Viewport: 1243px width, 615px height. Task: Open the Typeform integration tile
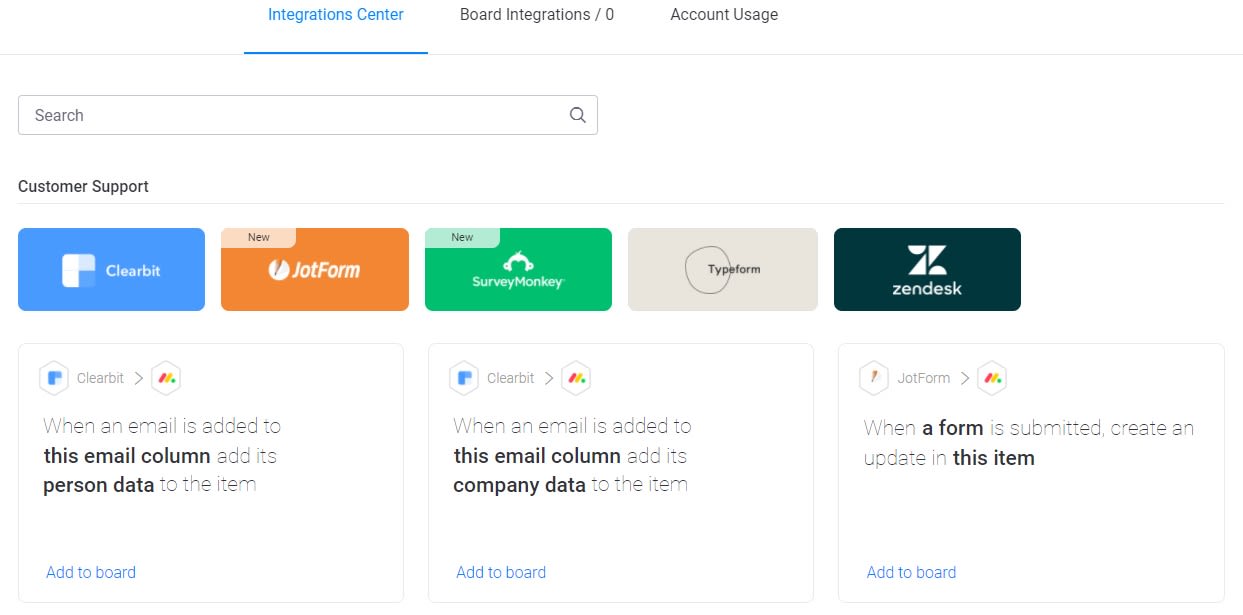[723, 269]
